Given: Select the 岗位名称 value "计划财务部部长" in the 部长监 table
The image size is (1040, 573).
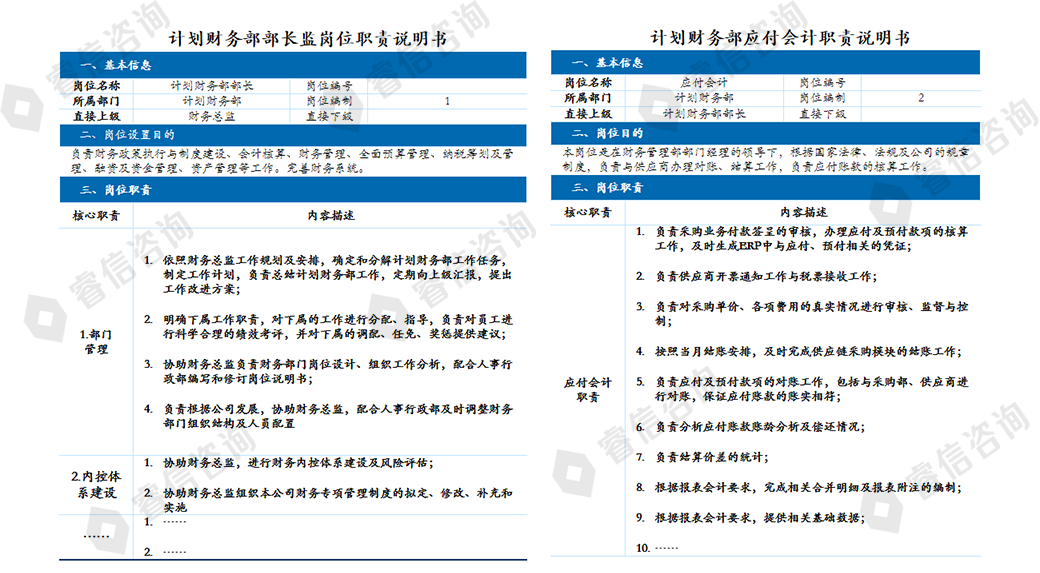Looking at the screenshot, I should tap(212, 86).
